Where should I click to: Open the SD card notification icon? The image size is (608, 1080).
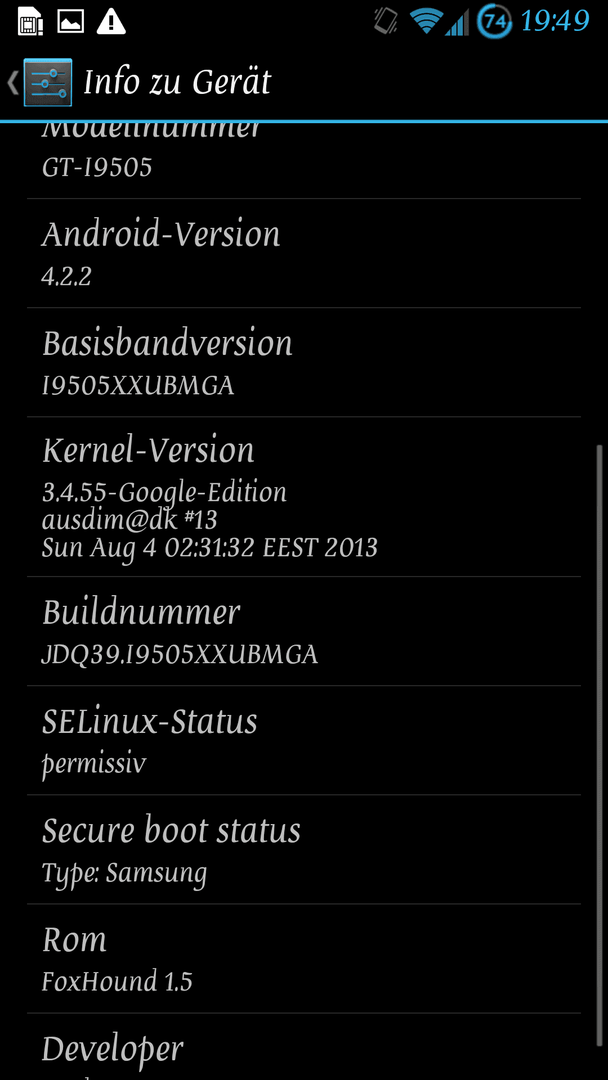30,22
